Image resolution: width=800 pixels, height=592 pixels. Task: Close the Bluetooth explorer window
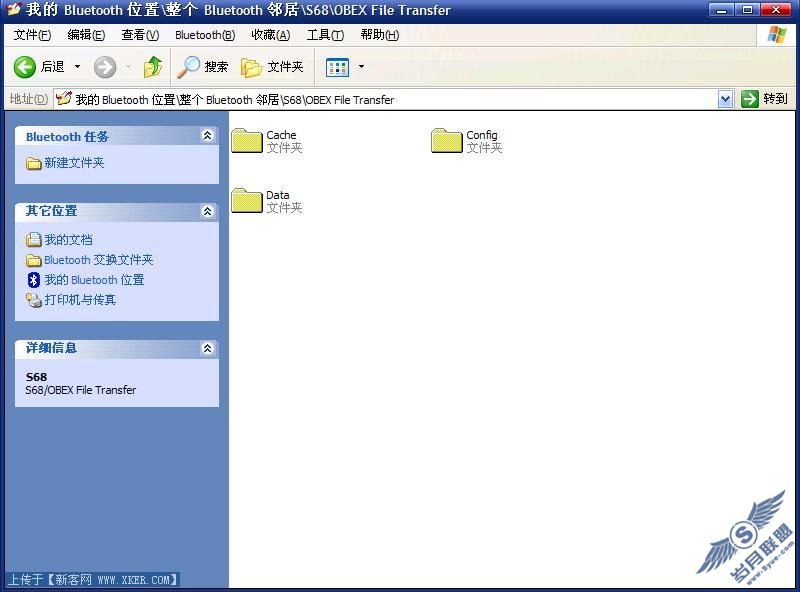776,9
